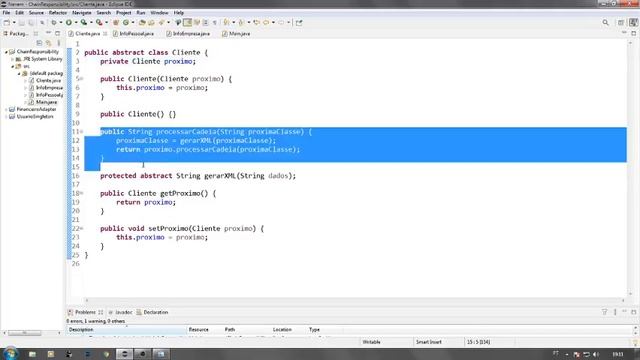Click the Windows Start button
Image resolution: width=640 pixels, height=360 pixels.
10,353
